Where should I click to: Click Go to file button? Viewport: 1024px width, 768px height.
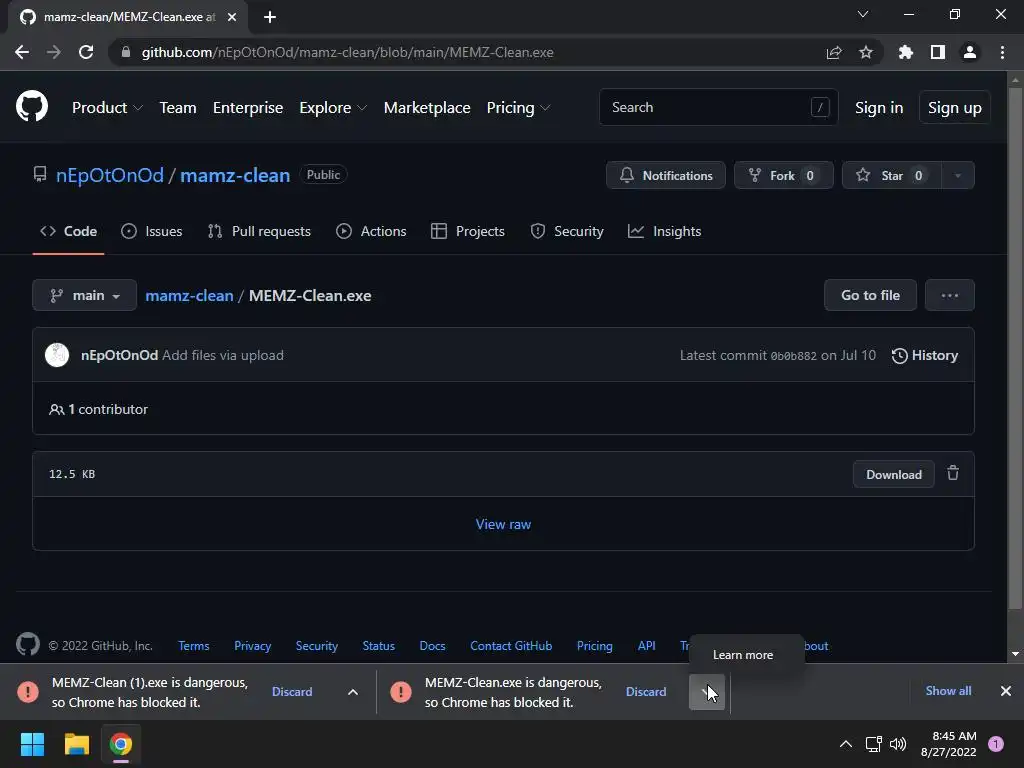pos(870,295)
